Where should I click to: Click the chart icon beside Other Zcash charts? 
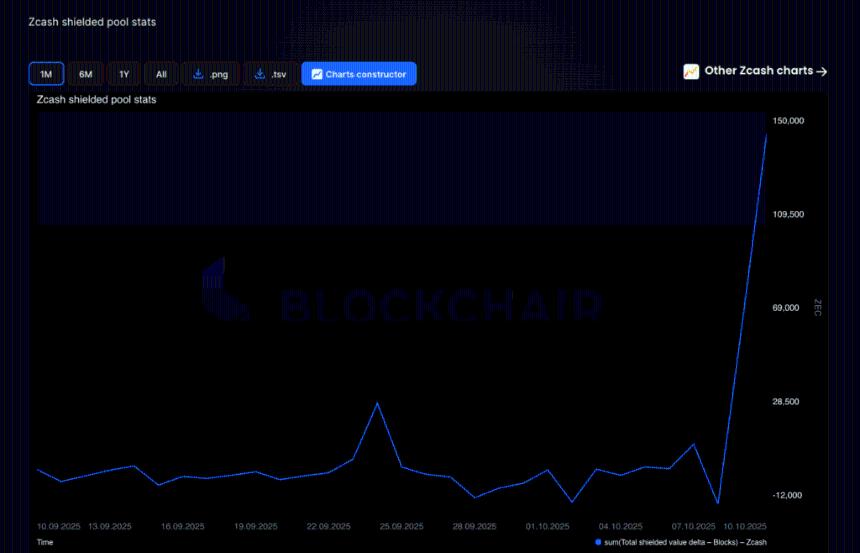(691, 71)
